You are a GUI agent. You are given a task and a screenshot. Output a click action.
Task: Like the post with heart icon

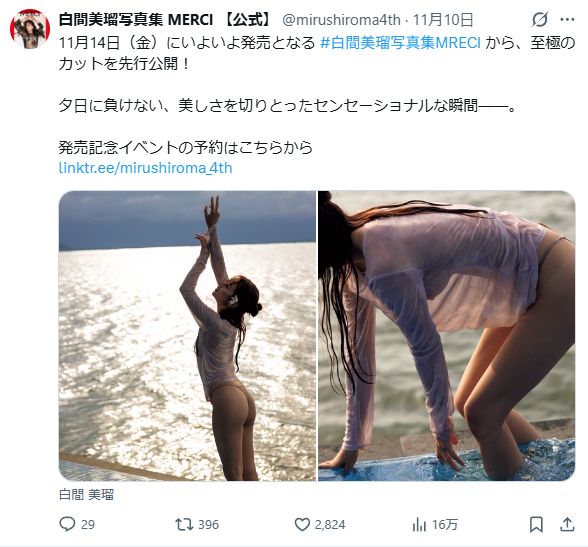[302, 524]
